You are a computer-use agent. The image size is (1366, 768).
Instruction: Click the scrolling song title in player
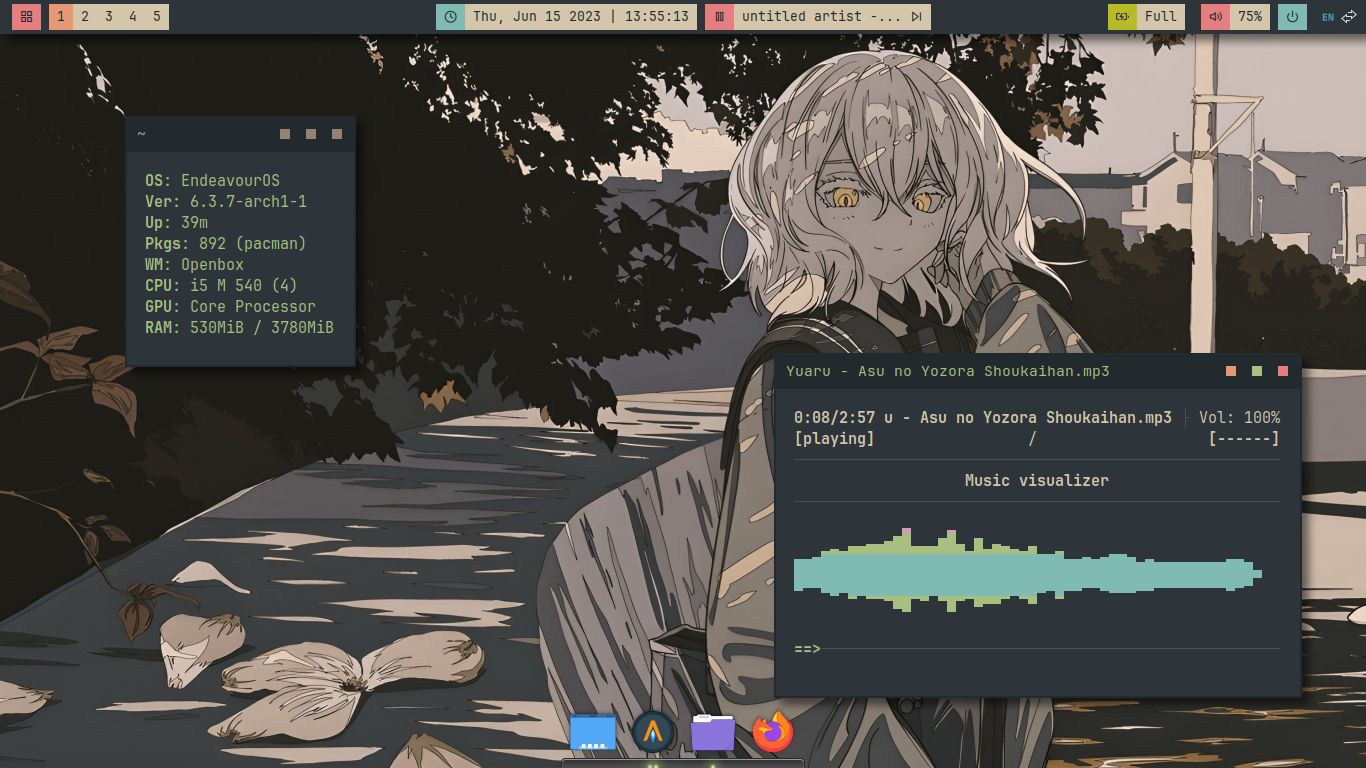(x=1027, y=418)
